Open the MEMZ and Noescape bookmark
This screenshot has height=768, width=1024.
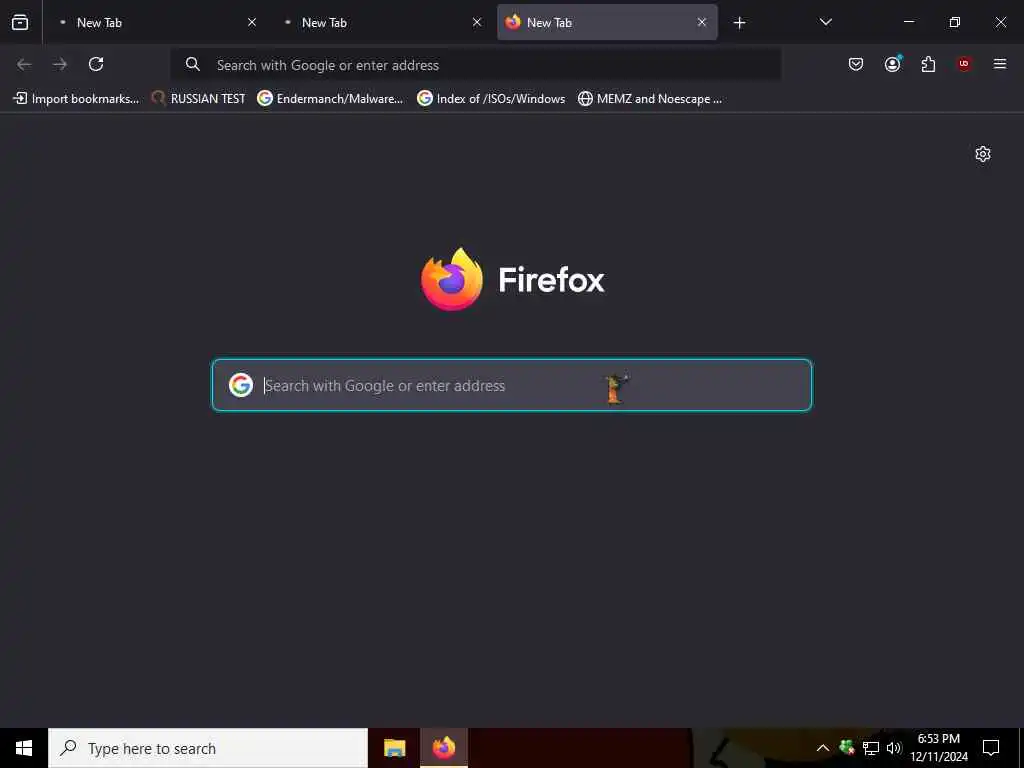[650, 99]
